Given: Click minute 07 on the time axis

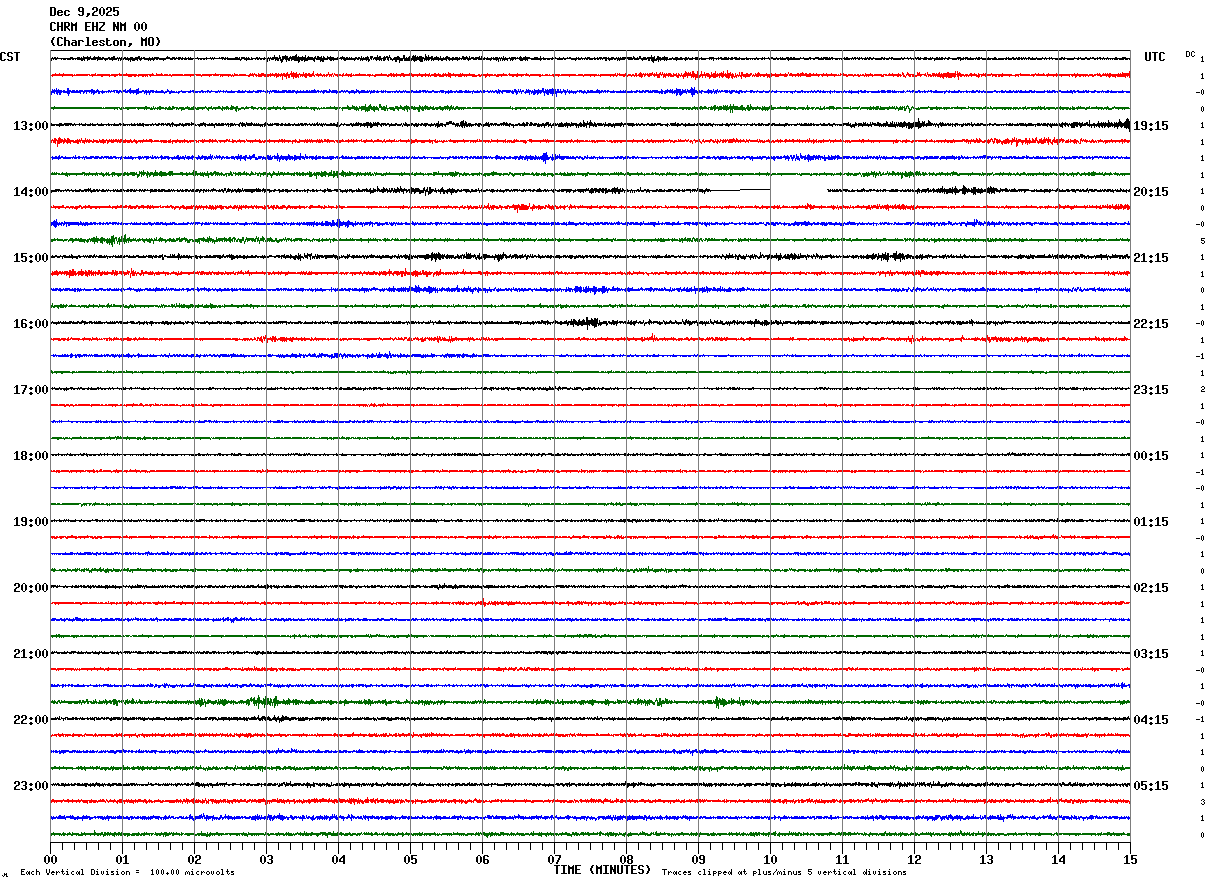Looking at the screenshot, I should pos(554,859).
